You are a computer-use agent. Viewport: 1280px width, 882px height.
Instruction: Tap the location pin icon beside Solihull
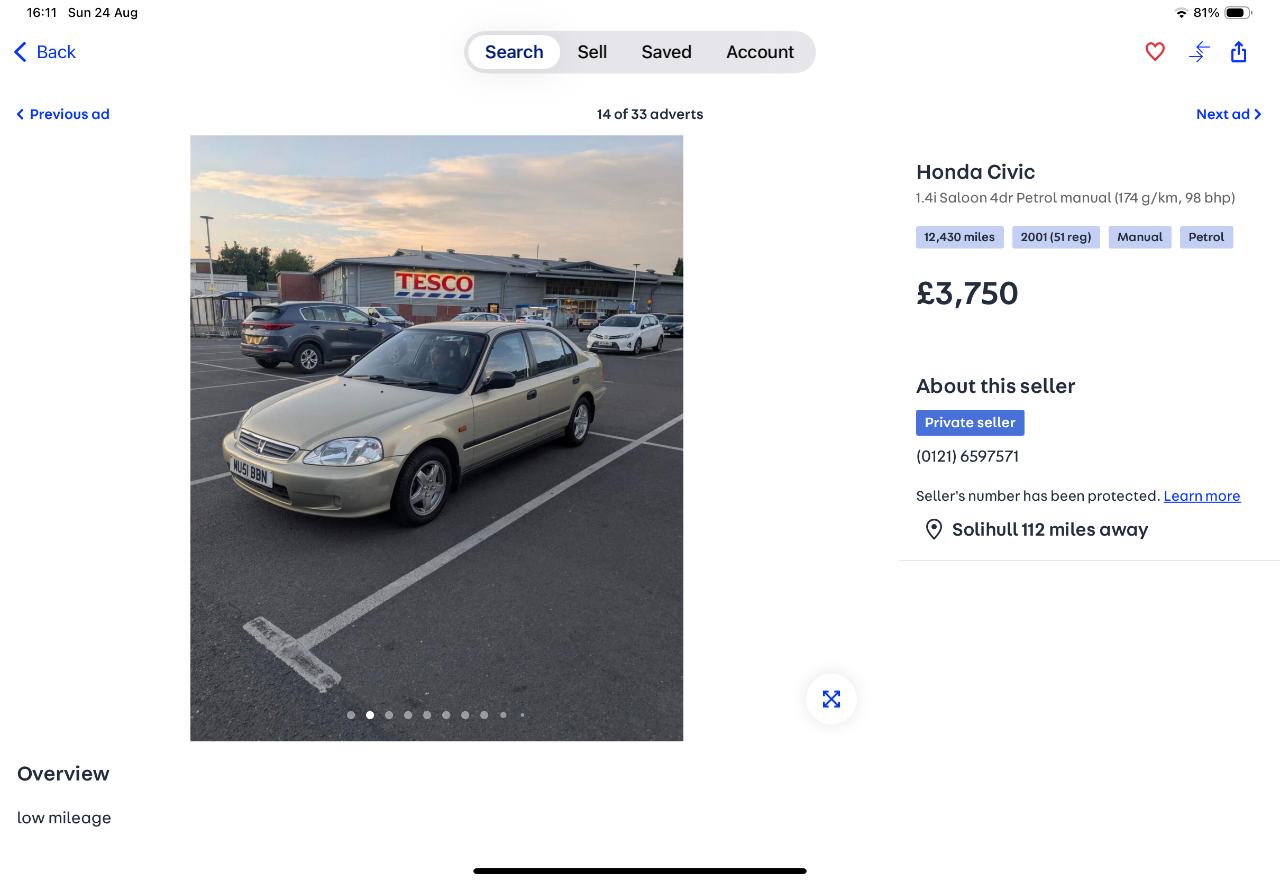tap(933, 530)
